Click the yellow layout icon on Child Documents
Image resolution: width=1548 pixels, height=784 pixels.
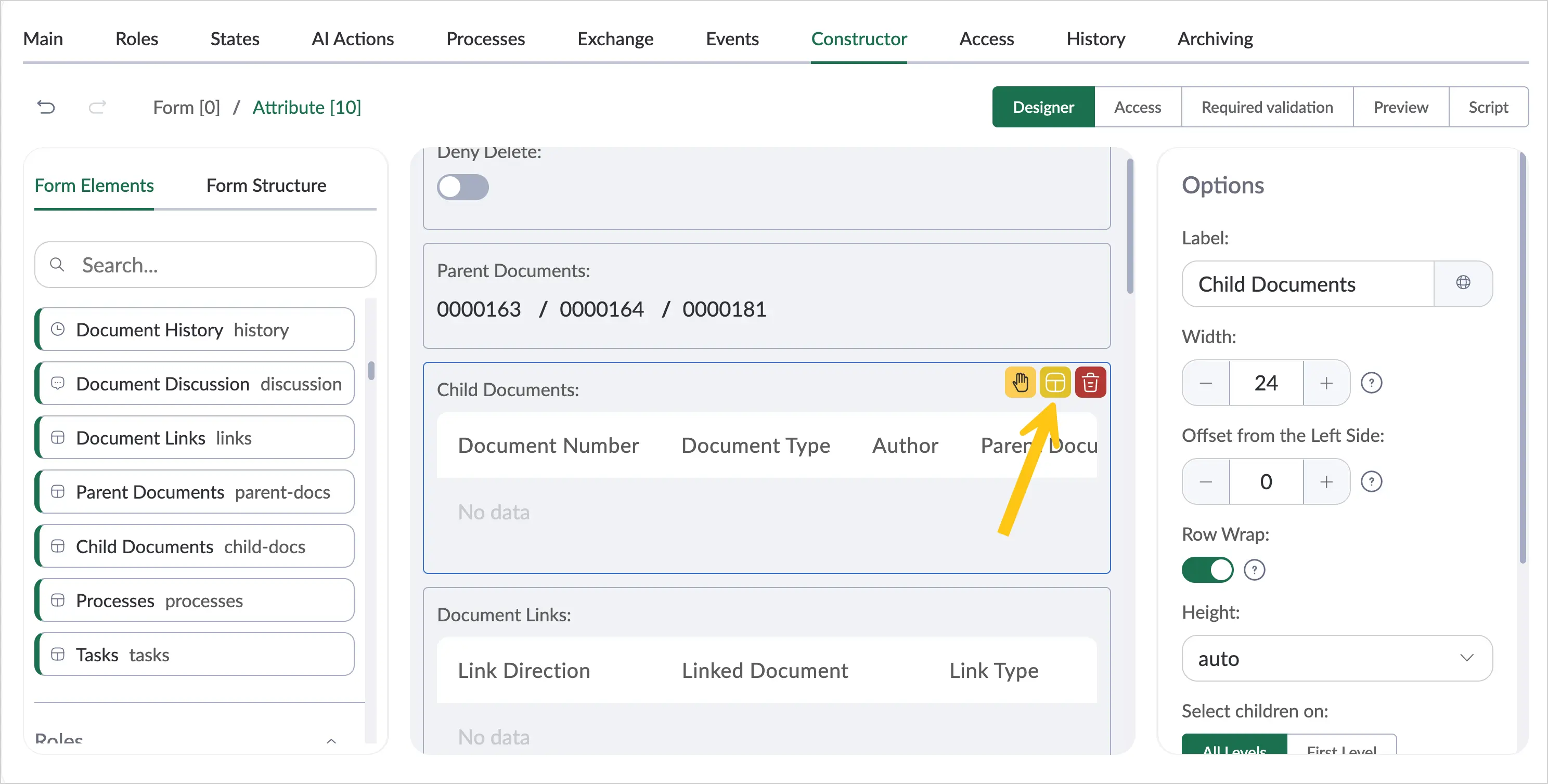click(x=1055, y=382)
